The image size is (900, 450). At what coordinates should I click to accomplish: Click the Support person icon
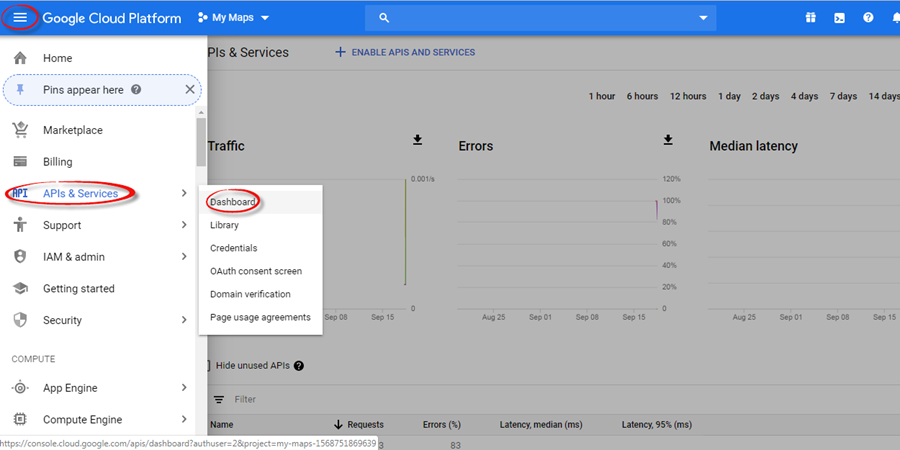coord(20,225)
